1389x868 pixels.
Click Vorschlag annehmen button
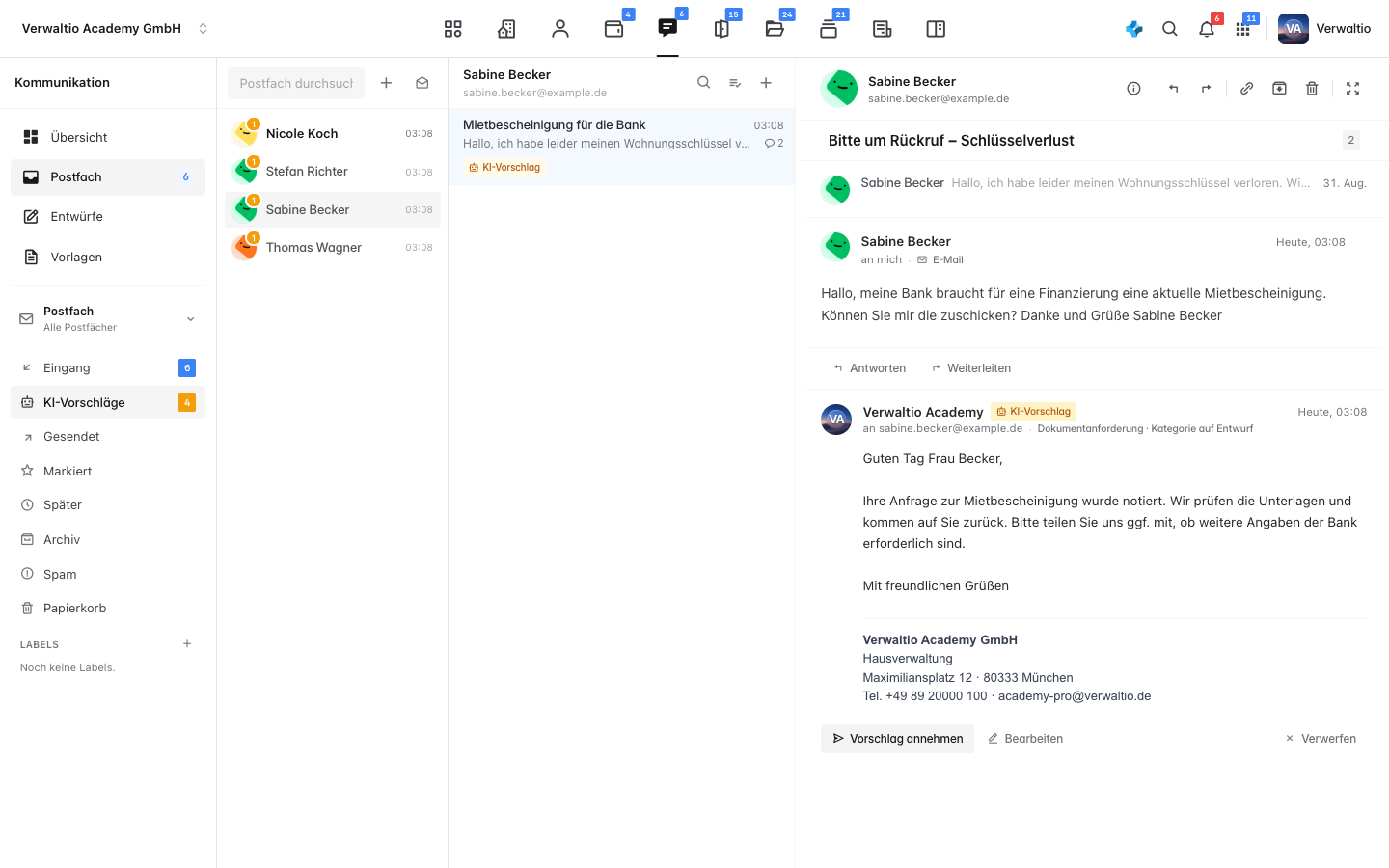point(897,739)
